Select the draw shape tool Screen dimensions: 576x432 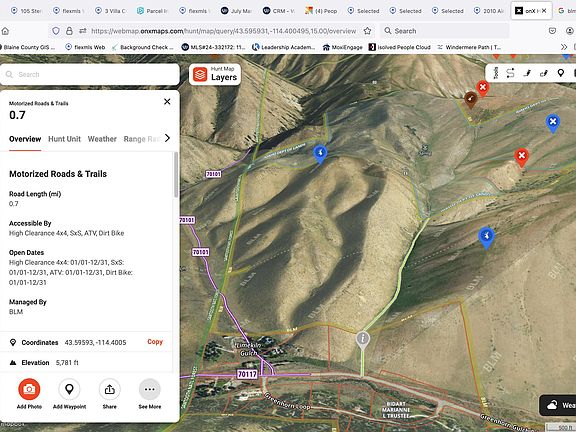click(544, 73)
